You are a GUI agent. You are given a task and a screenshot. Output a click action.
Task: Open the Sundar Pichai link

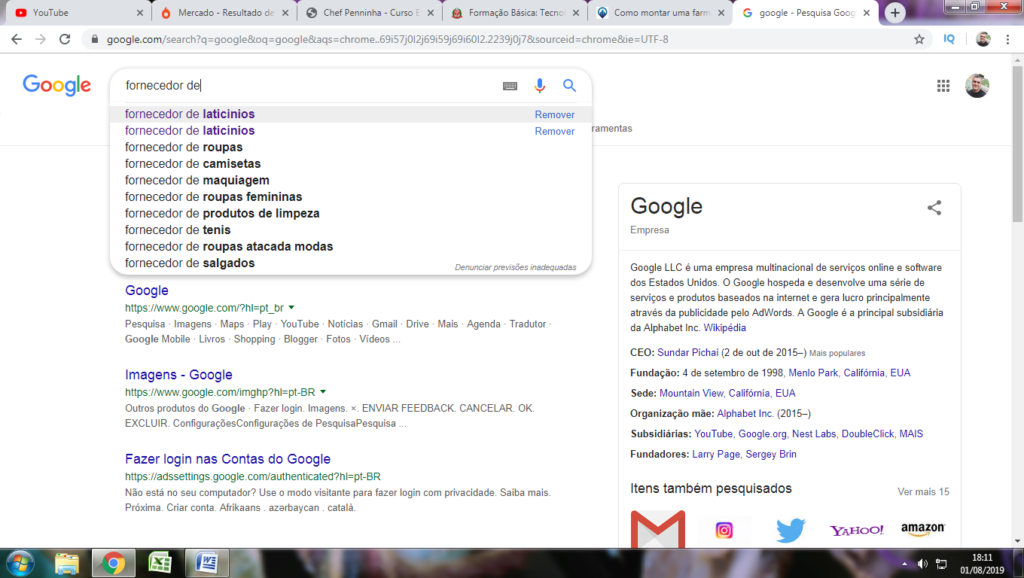(x=688, y=353)
